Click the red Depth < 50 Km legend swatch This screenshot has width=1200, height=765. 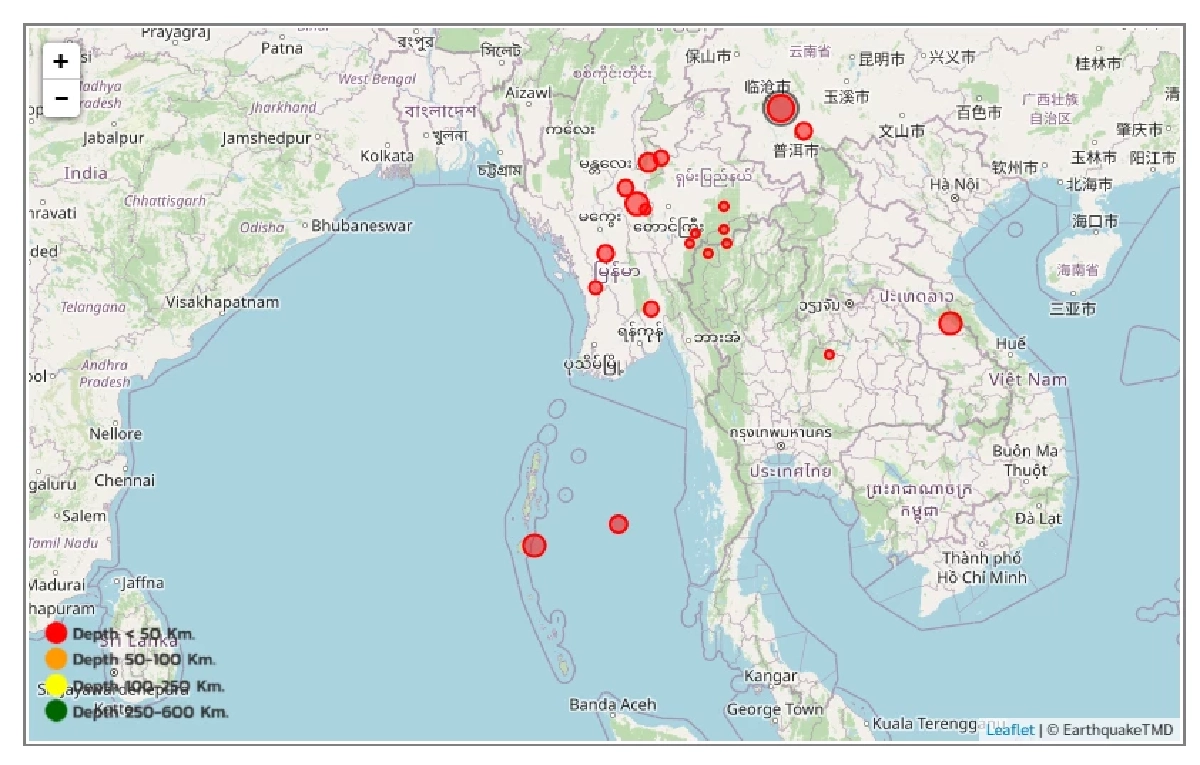coord(56,633)
